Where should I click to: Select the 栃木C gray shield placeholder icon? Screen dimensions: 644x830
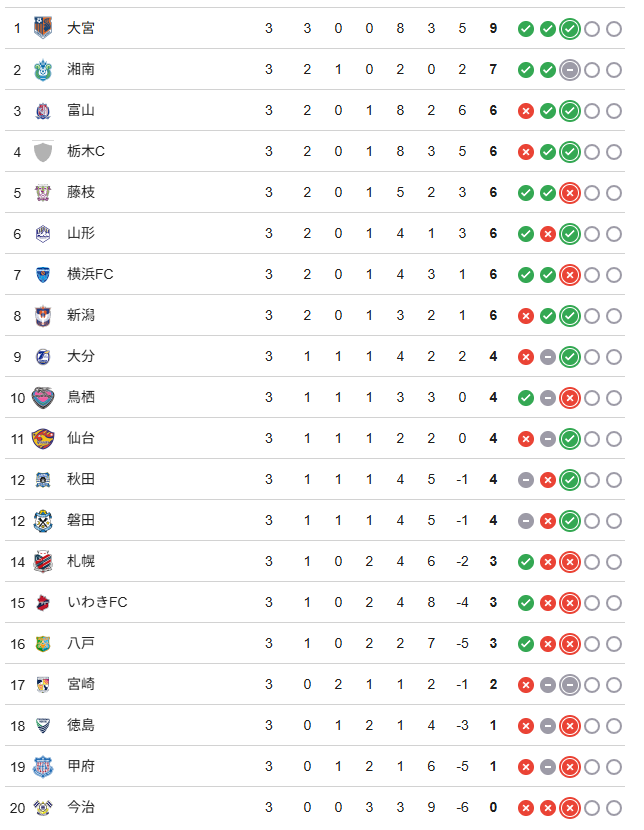[x=43, y=151]
